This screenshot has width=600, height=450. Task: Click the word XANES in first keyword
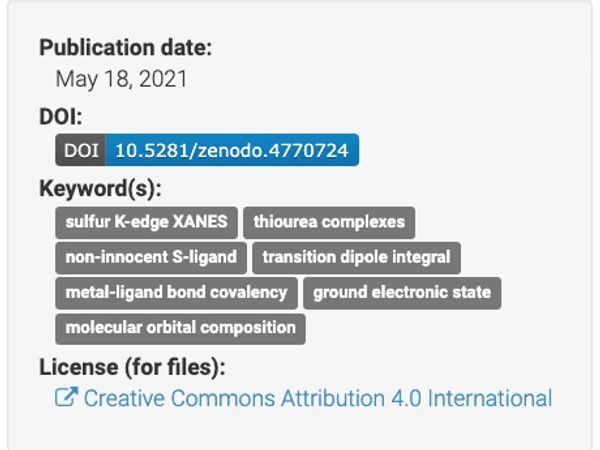[x=200, y=222]
